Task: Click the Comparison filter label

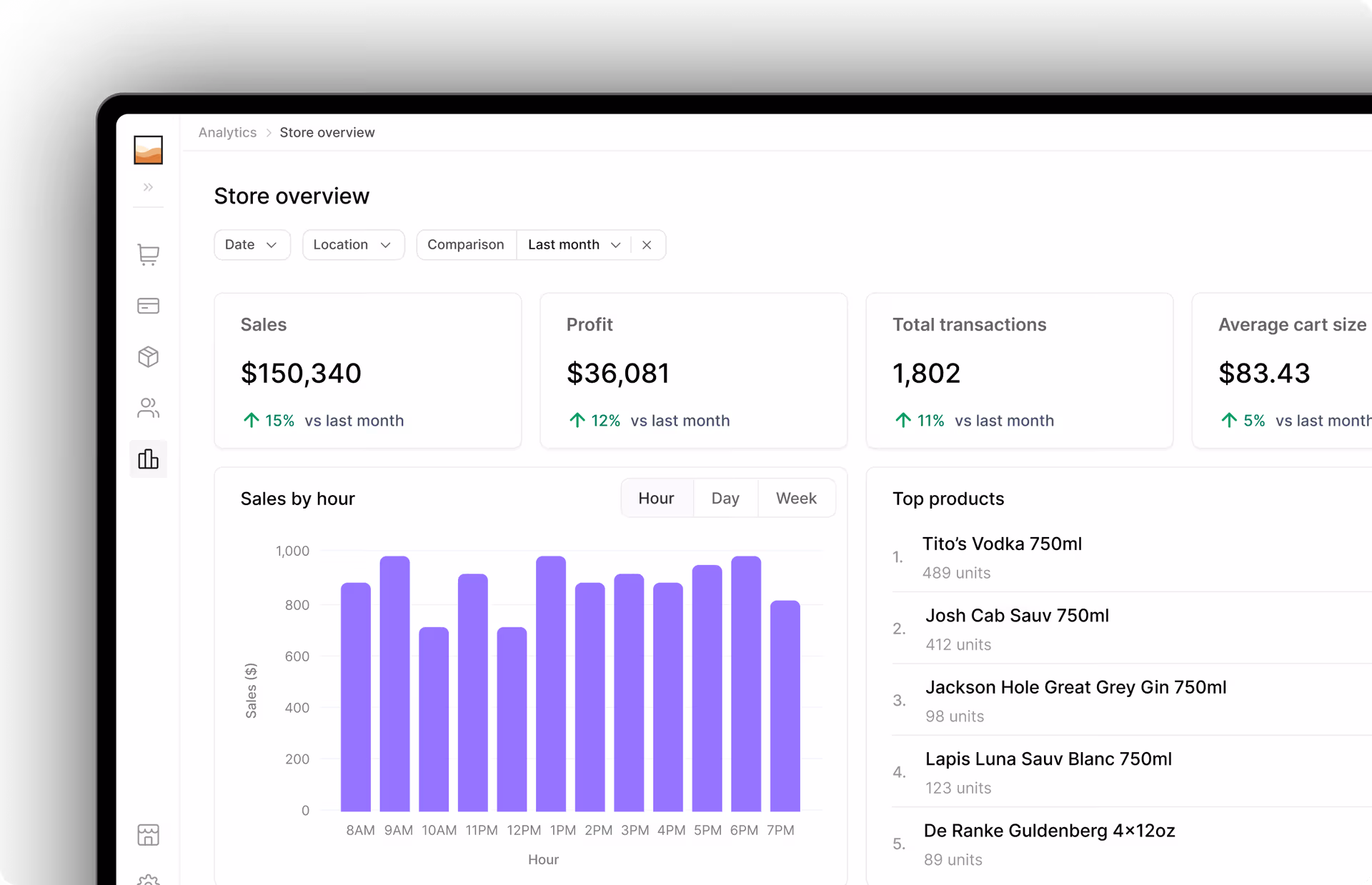Action: coord(466,245)
